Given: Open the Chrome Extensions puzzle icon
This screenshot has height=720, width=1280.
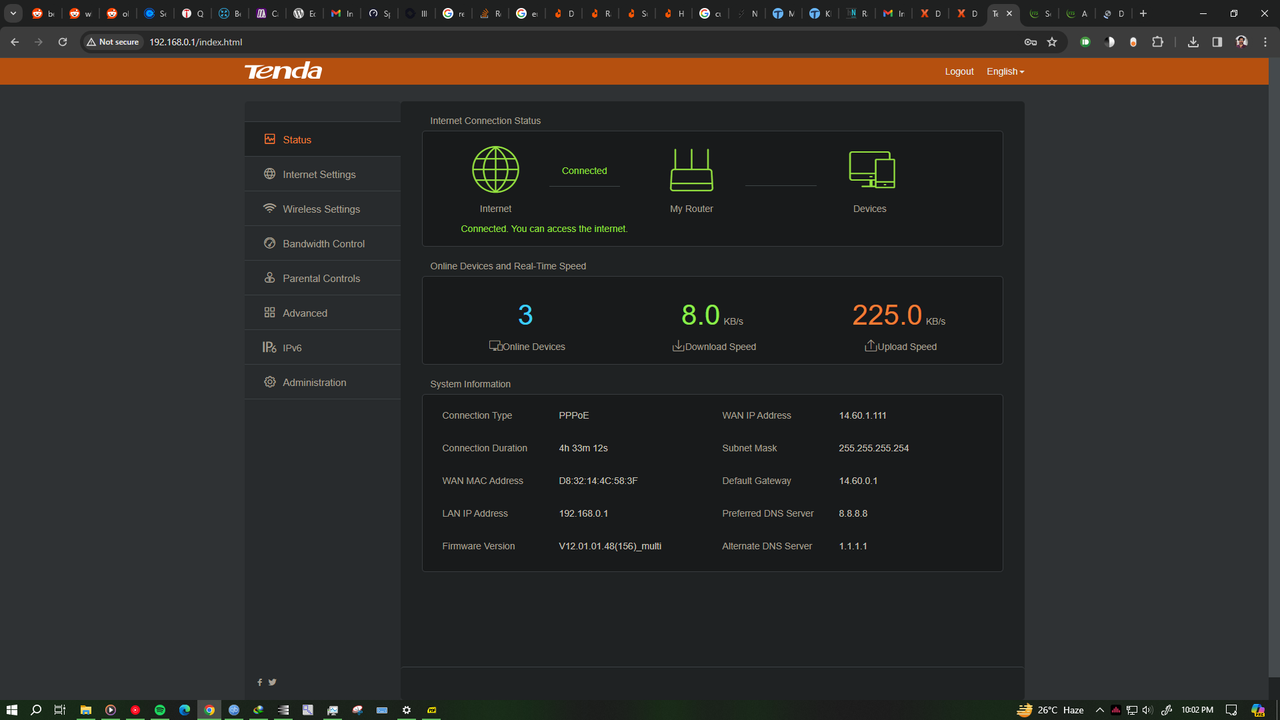Looking at the screenshot, I should (x=1157, y=42).
